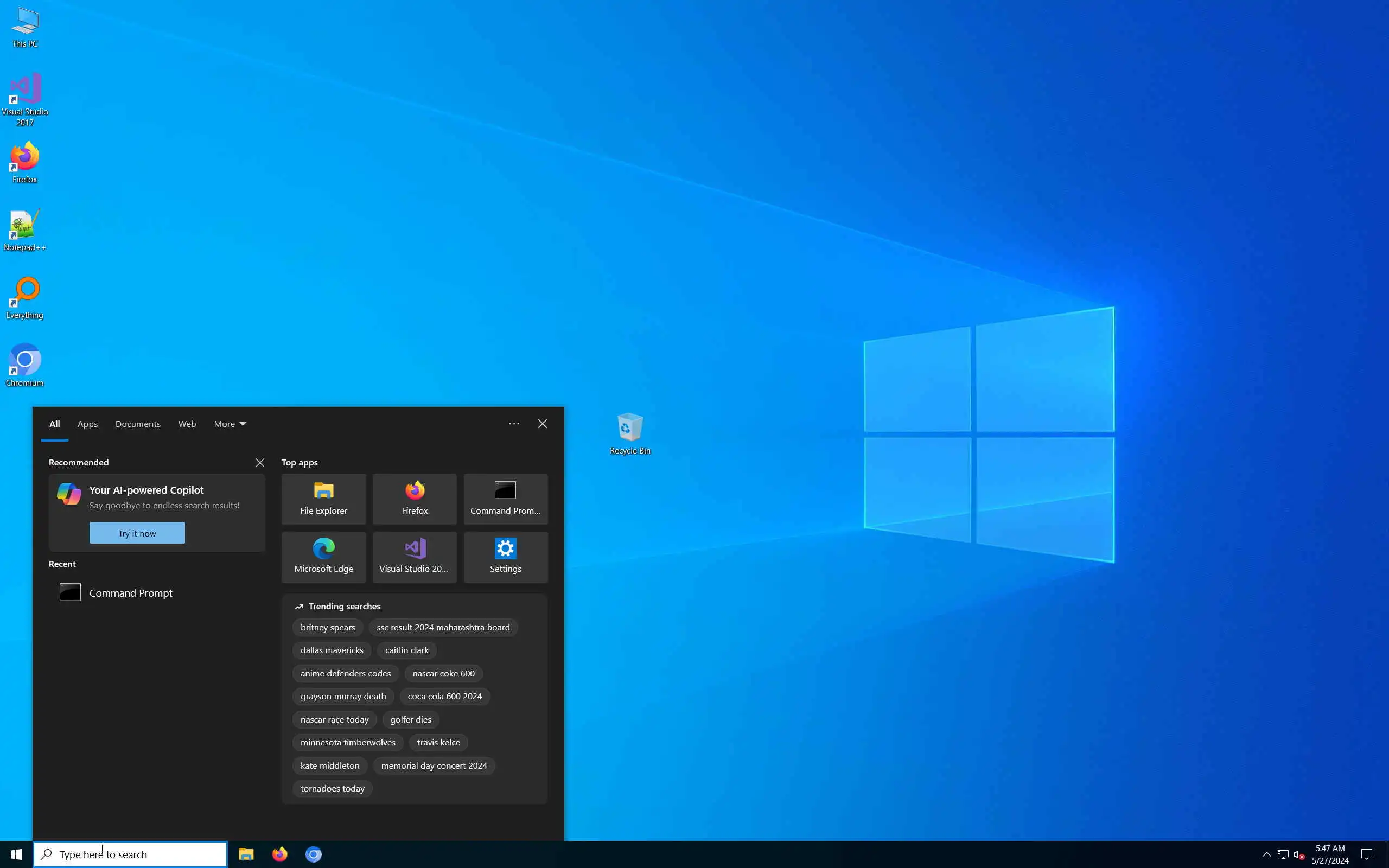
Task: Open Command Prompt tile in Top apps
Action: point(505,499)
